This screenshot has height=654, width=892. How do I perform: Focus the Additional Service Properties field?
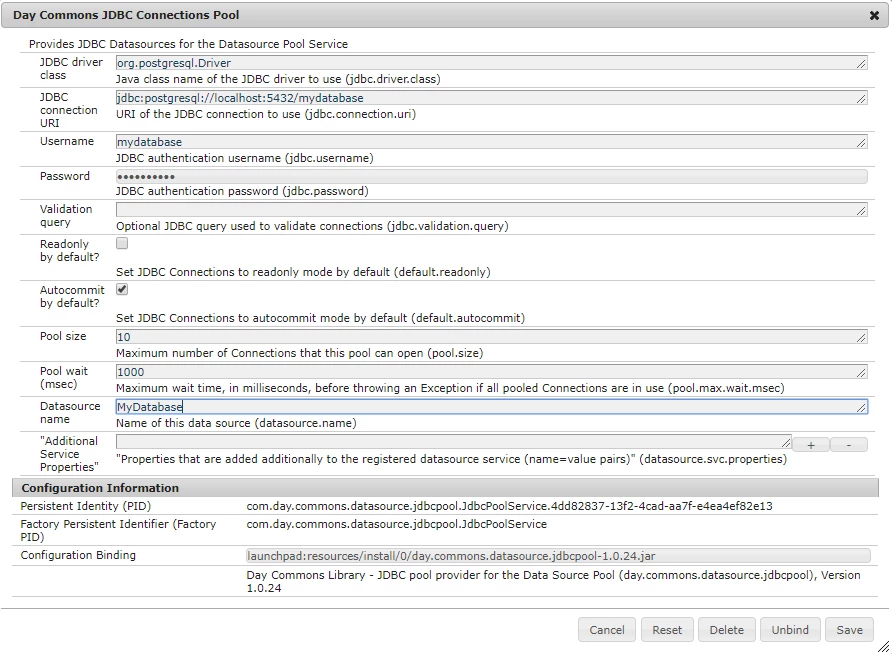tap(453, 442)
